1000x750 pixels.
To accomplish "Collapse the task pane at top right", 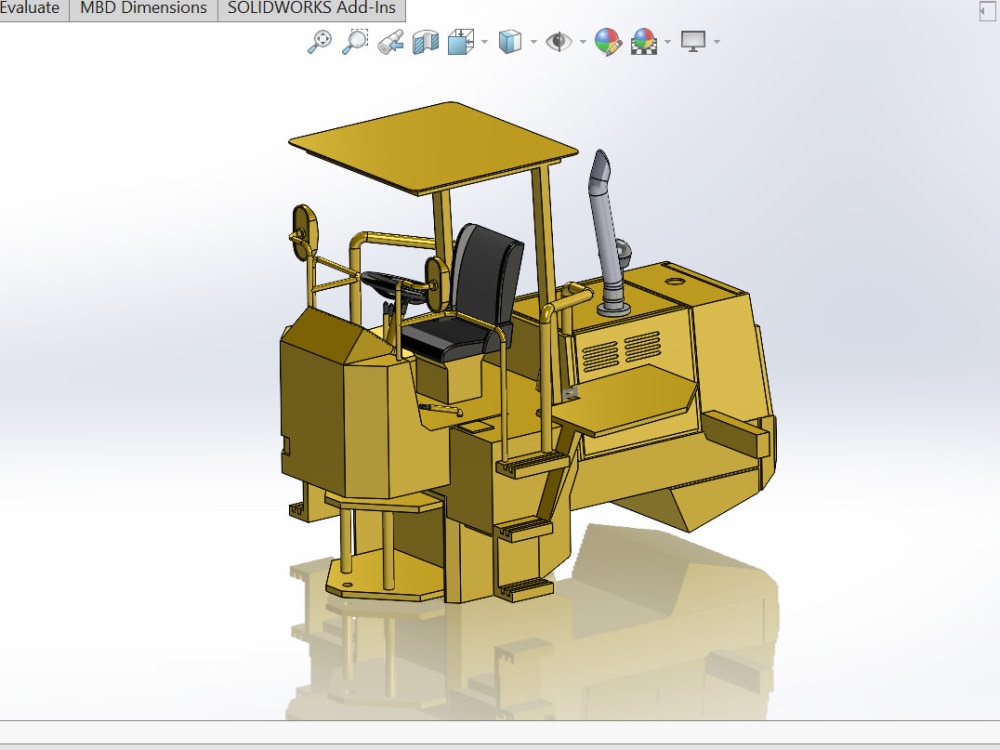I will pos(986,11).
